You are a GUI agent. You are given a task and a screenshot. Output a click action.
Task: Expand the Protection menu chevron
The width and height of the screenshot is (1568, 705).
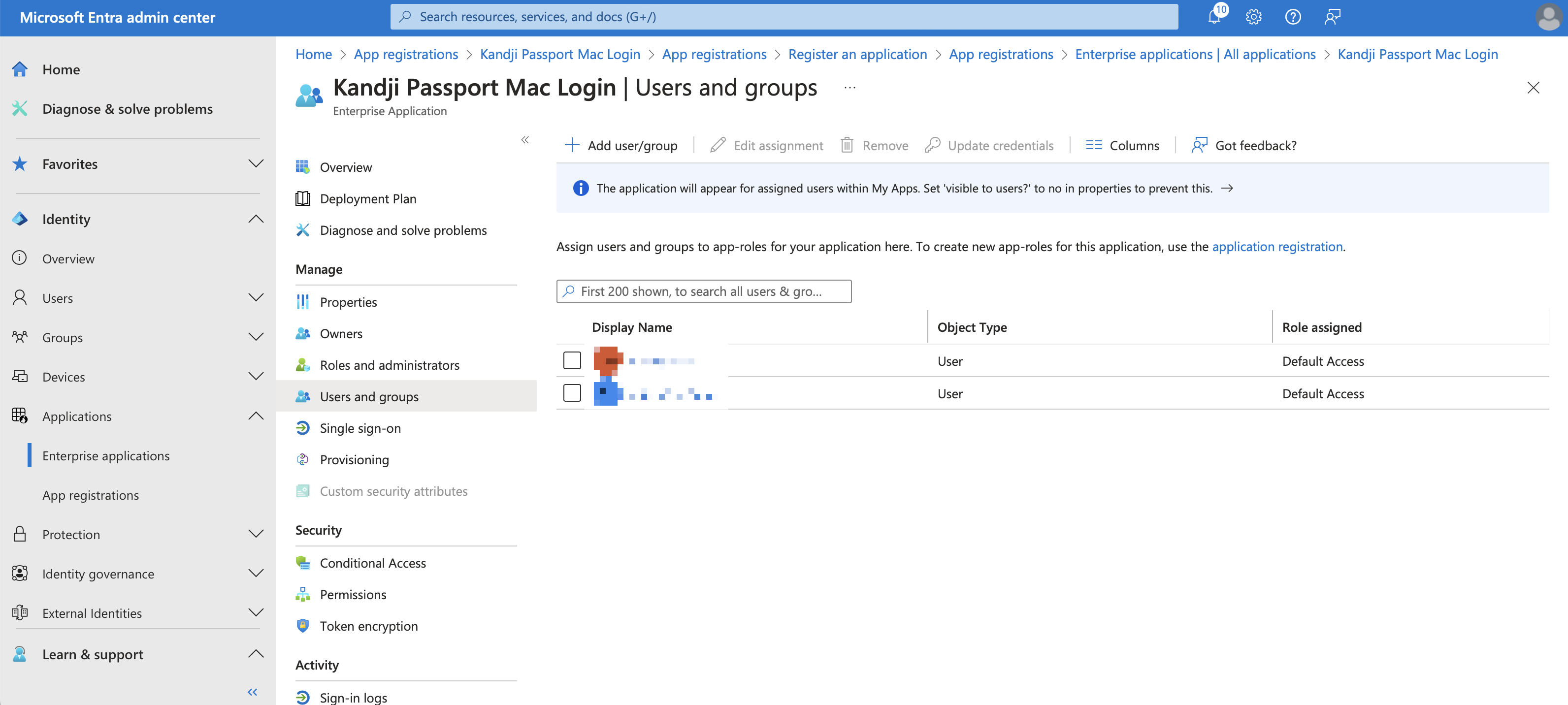(x=256, y=534)
